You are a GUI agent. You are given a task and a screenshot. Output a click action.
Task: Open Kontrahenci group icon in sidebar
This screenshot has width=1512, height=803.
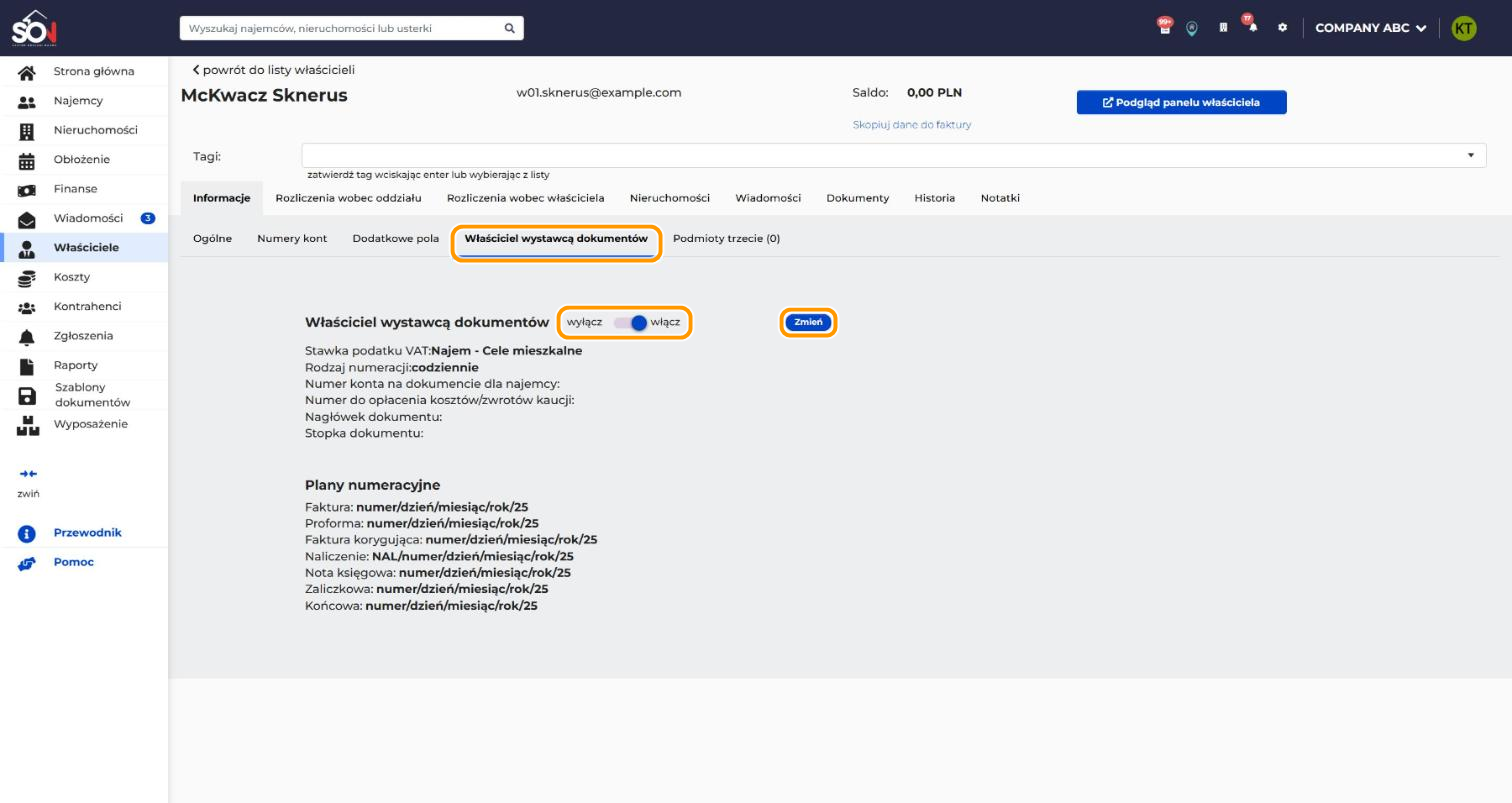point(27,307)
